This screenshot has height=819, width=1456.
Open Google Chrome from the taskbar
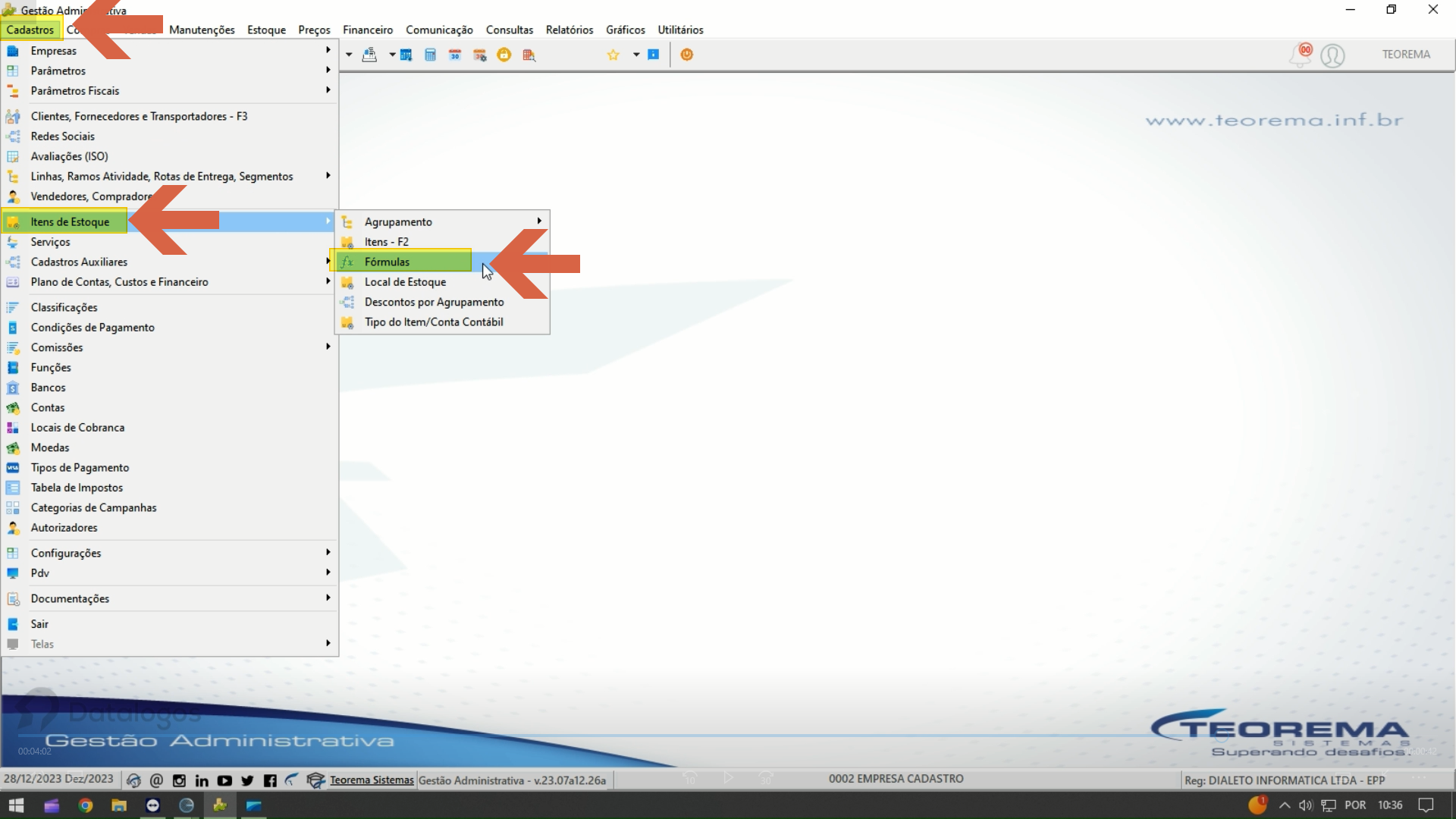point(86,805)
